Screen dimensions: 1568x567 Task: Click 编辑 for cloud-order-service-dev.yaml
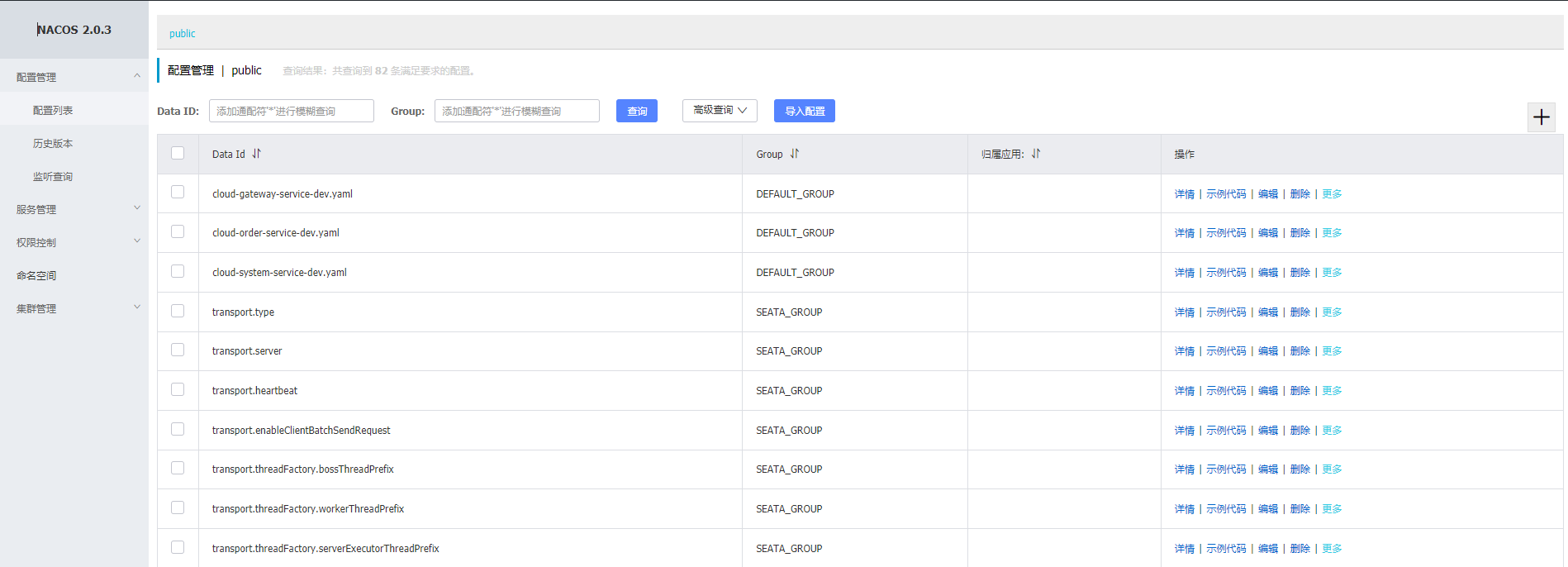point(1267,233)
